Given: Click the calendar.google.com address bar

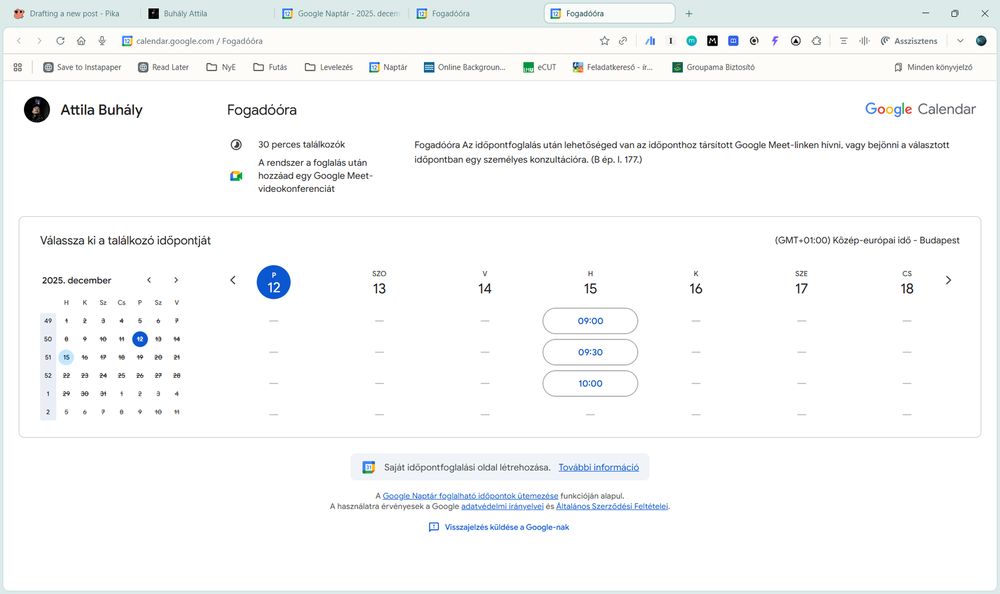Looking at the screenshot, I should (199, 41).
